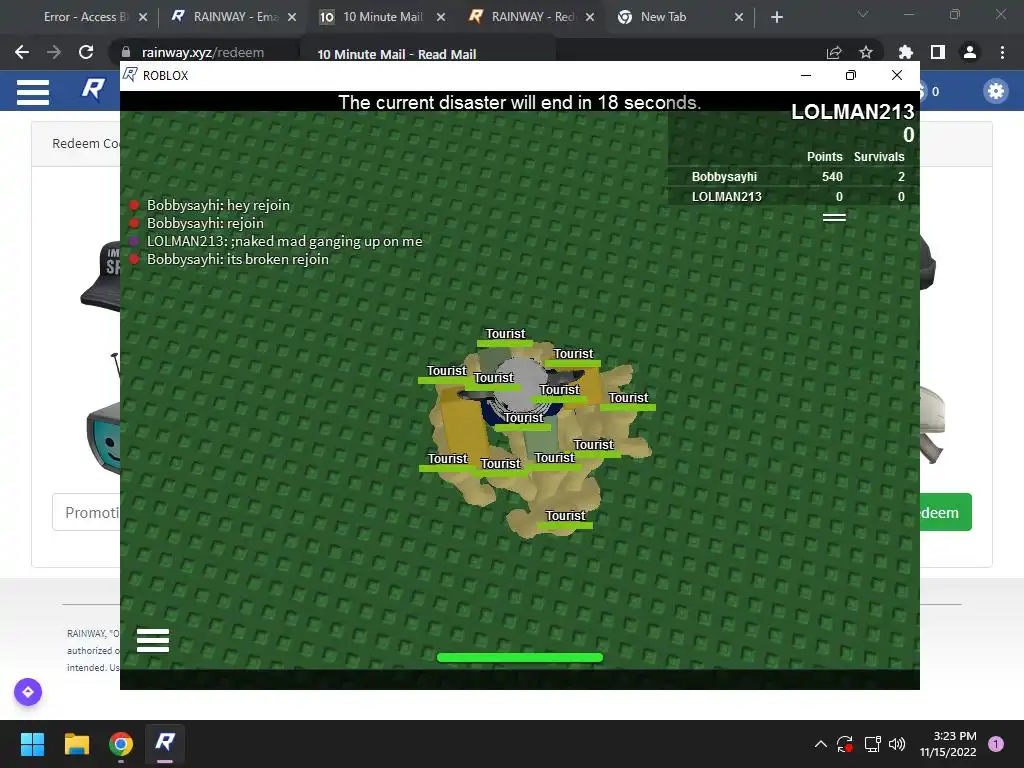The height and width of the screenshot is (768, 1024).
Task: Reload the page with refresh icon
Action: pyautogui.click(x=86, y=52)
